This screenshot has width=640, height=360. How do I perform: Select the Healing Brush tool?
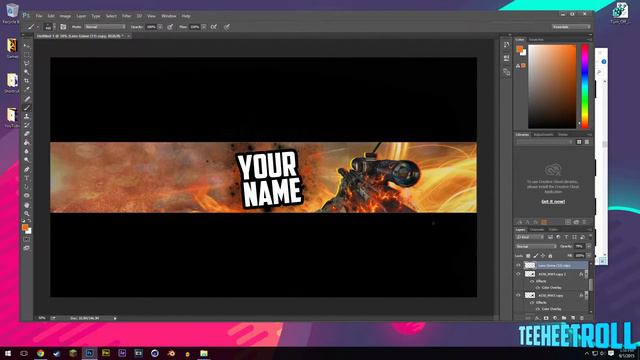tap(27, 99)
